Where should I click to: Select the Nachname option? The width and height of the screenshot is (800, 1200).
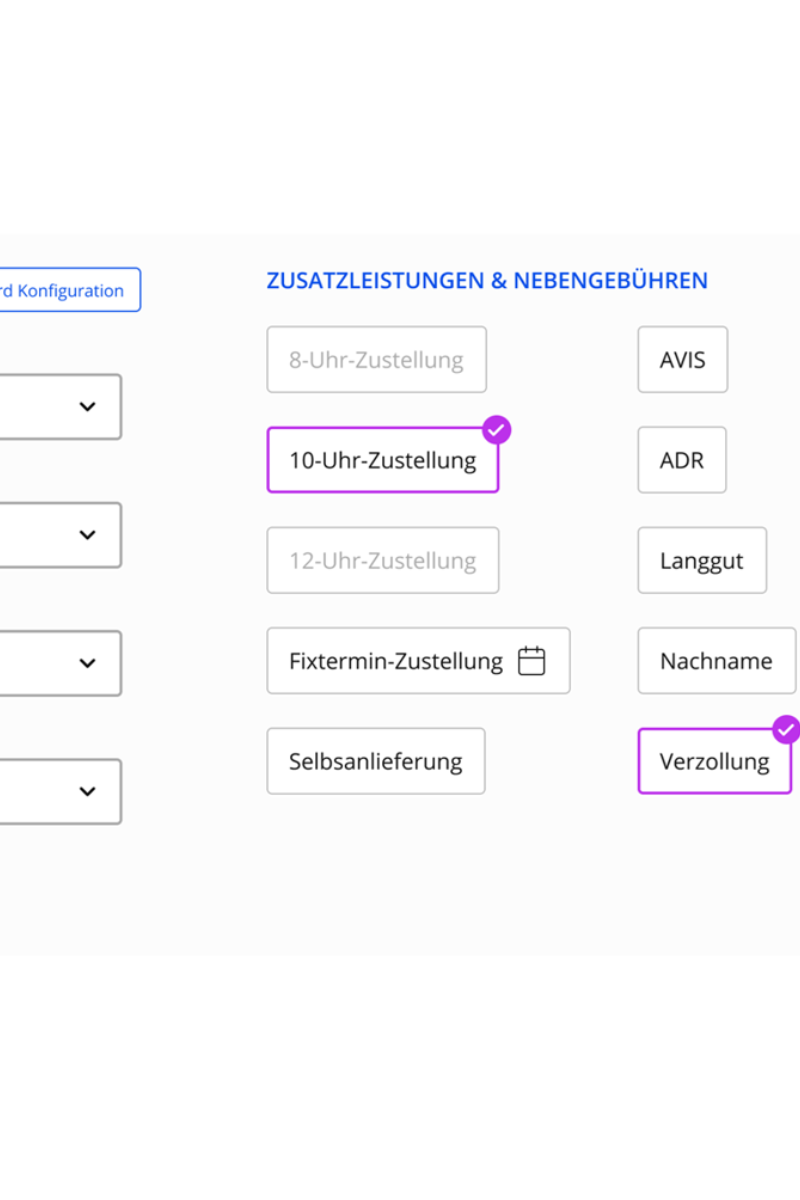[x=716, y=661]
